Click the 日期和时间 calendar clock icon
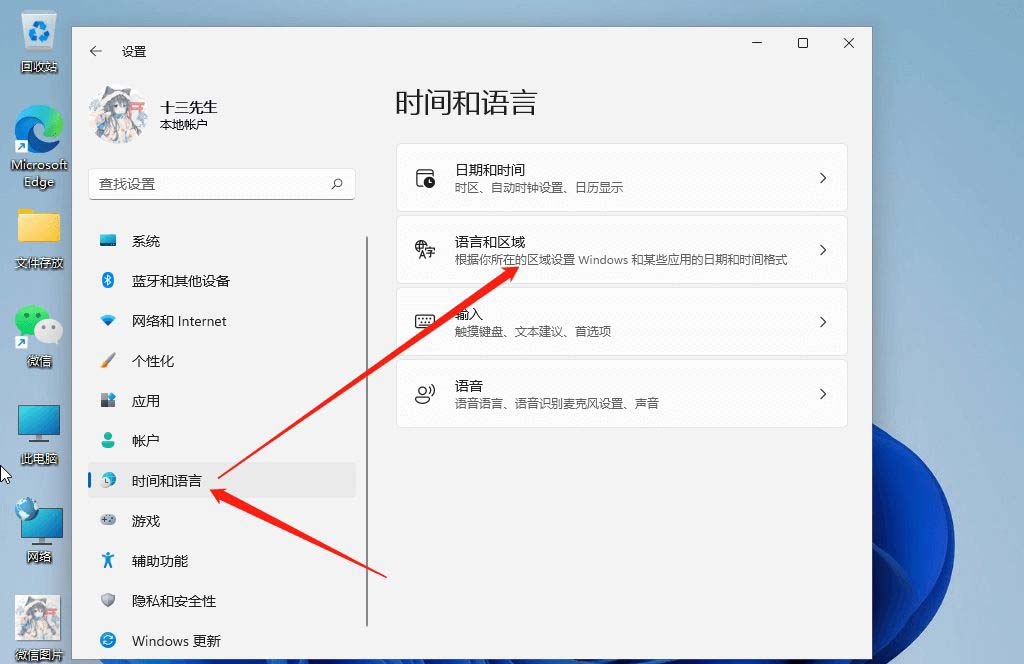Viewport: 1024px width, 664px height. tap(425, 178)
